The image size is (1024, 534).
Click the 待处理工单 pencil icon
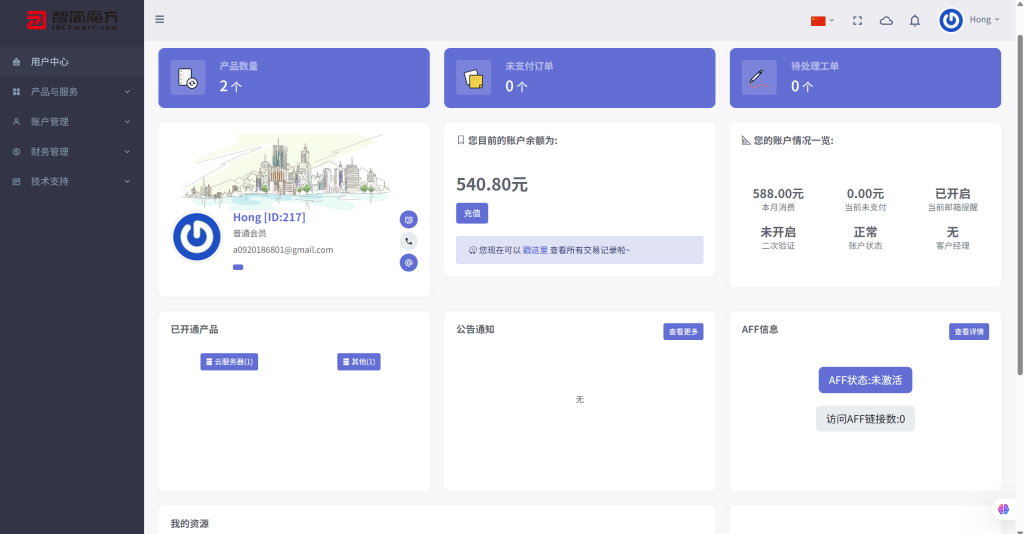[x=759, y=78]
